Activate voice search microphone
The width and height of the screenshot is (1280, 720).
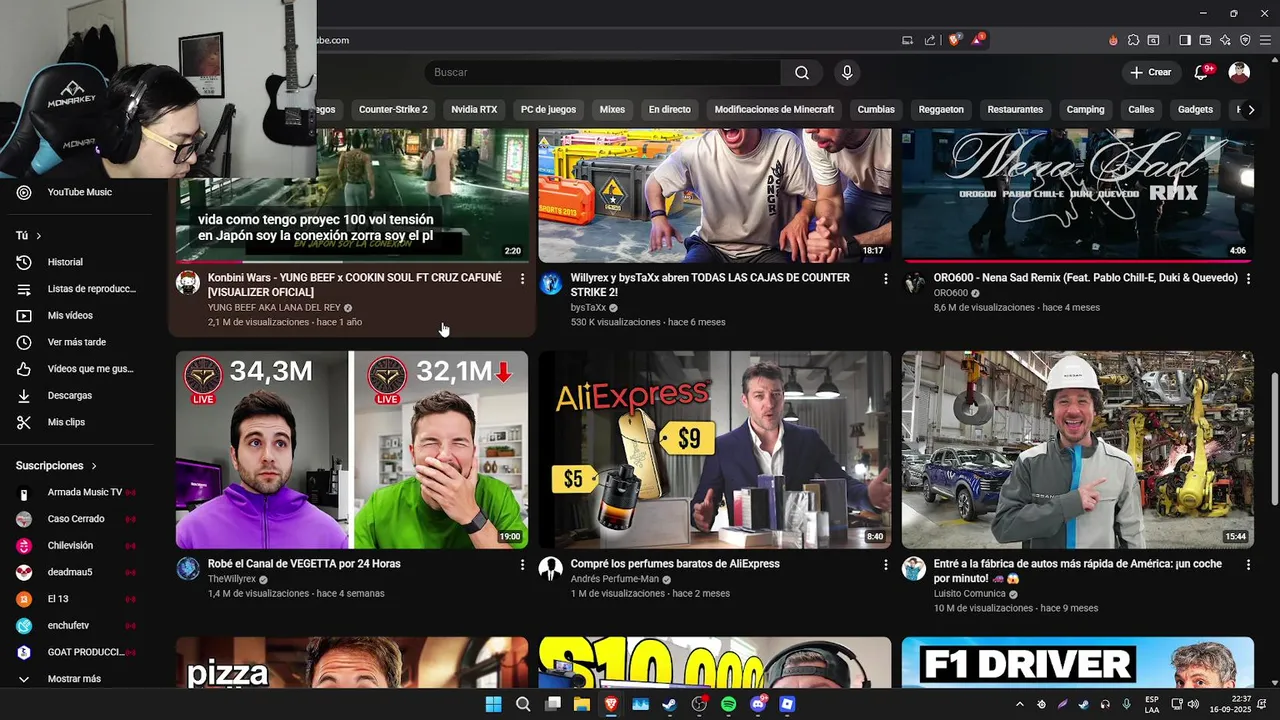pos(847,72)
